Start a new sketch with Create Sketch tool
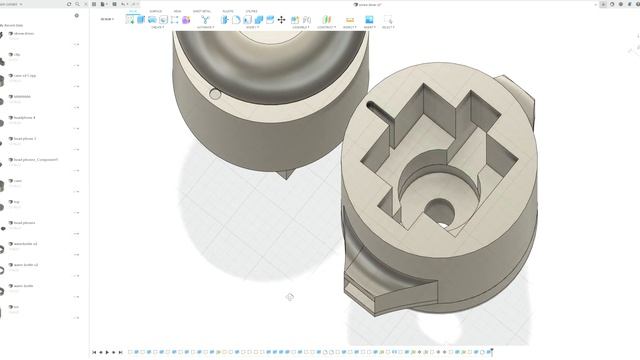The image size is (640, 360). tap(130, 20)
